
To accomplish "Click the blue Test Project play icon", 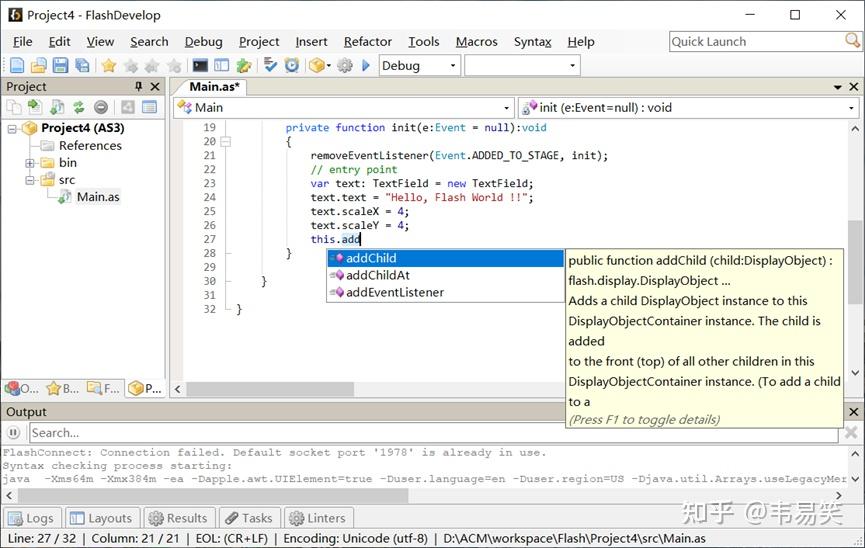I will (x=366, y=66).
